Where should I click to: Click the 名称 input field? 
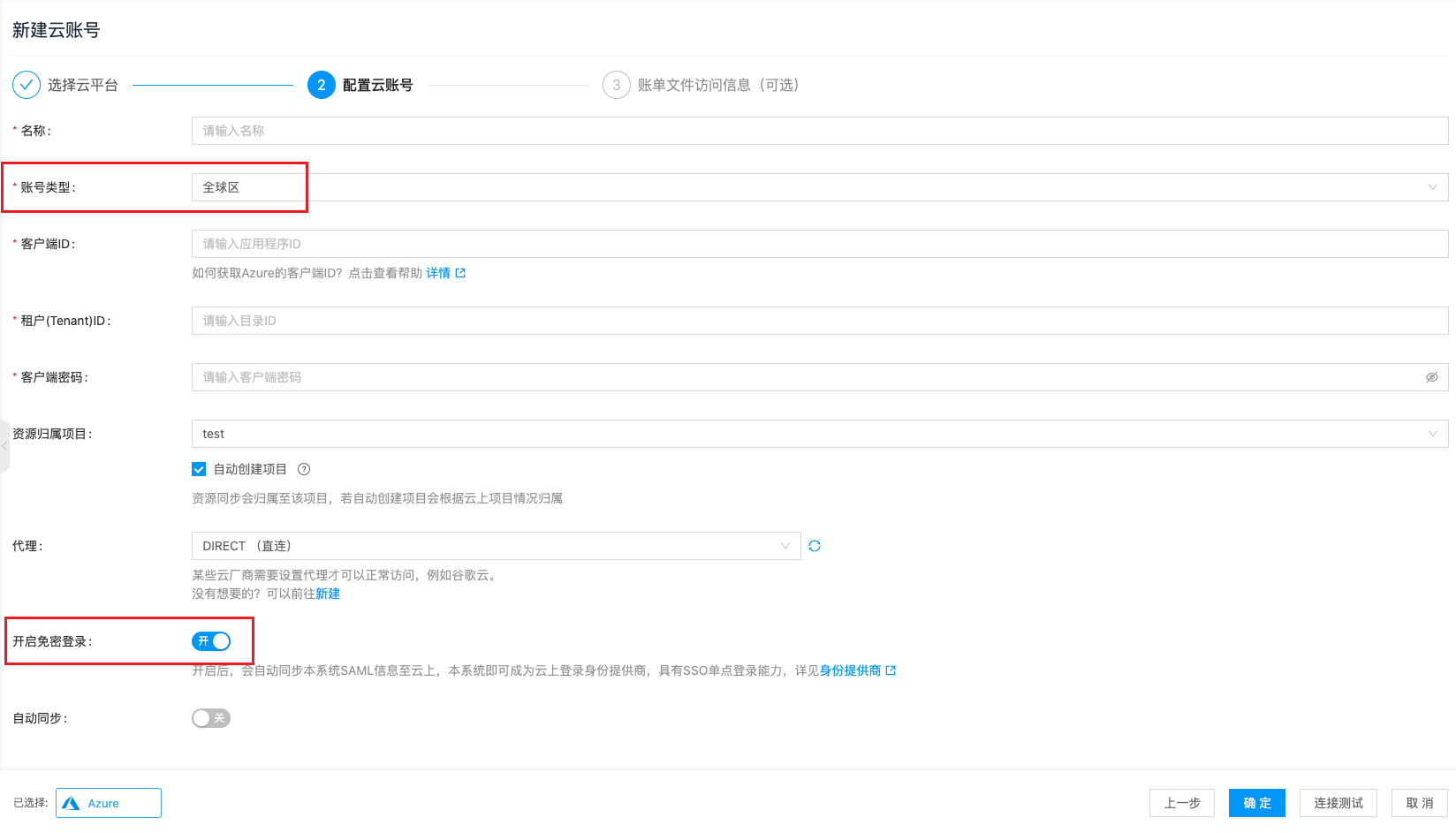tap(819, 131)
